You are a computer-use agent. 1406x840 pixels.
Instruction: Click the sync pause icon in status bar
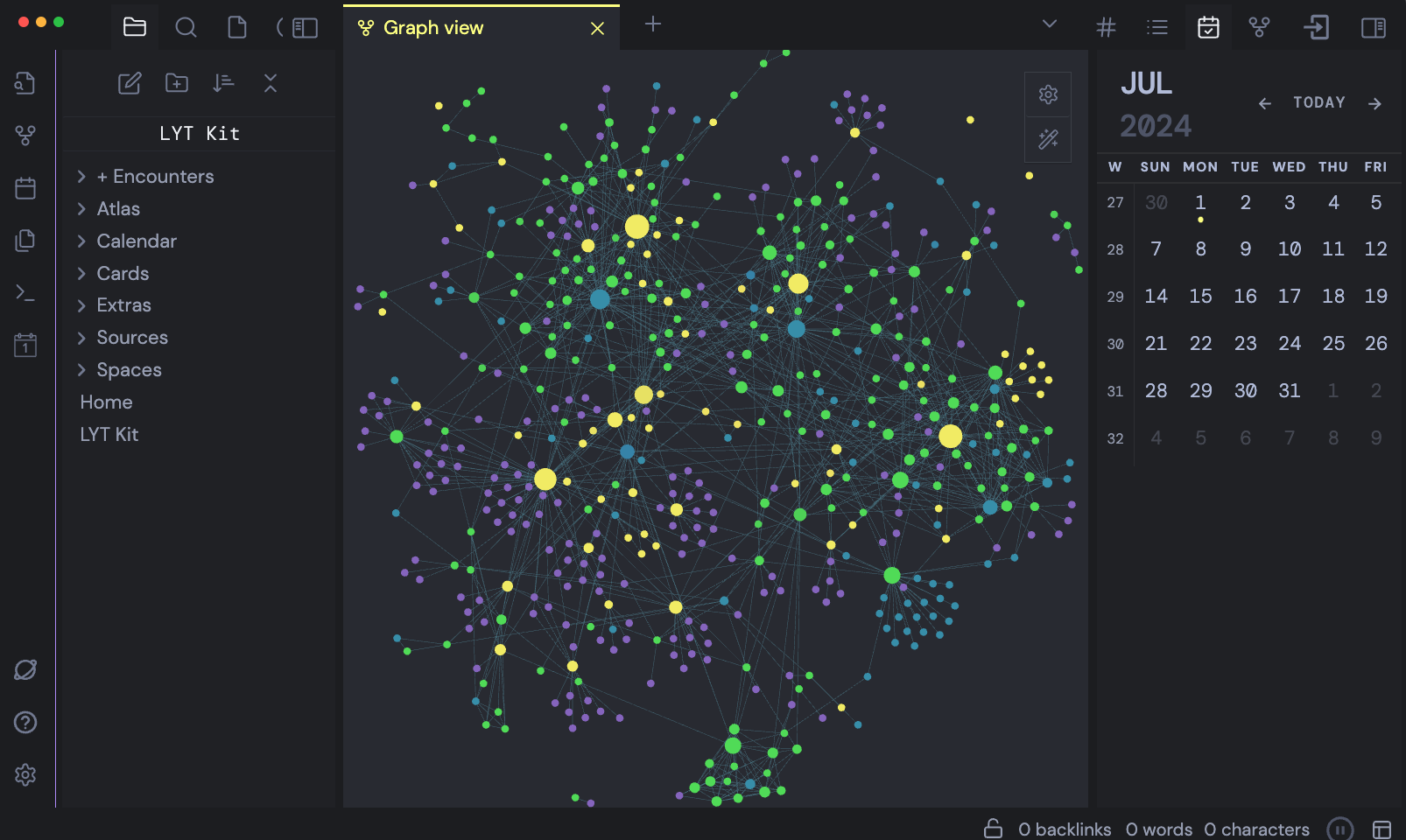1339,829
